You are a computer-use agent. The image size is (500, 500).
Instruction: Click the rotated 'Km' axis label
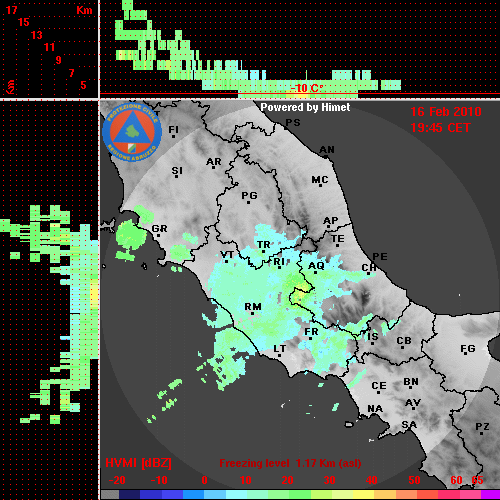(x=11, y=86)
